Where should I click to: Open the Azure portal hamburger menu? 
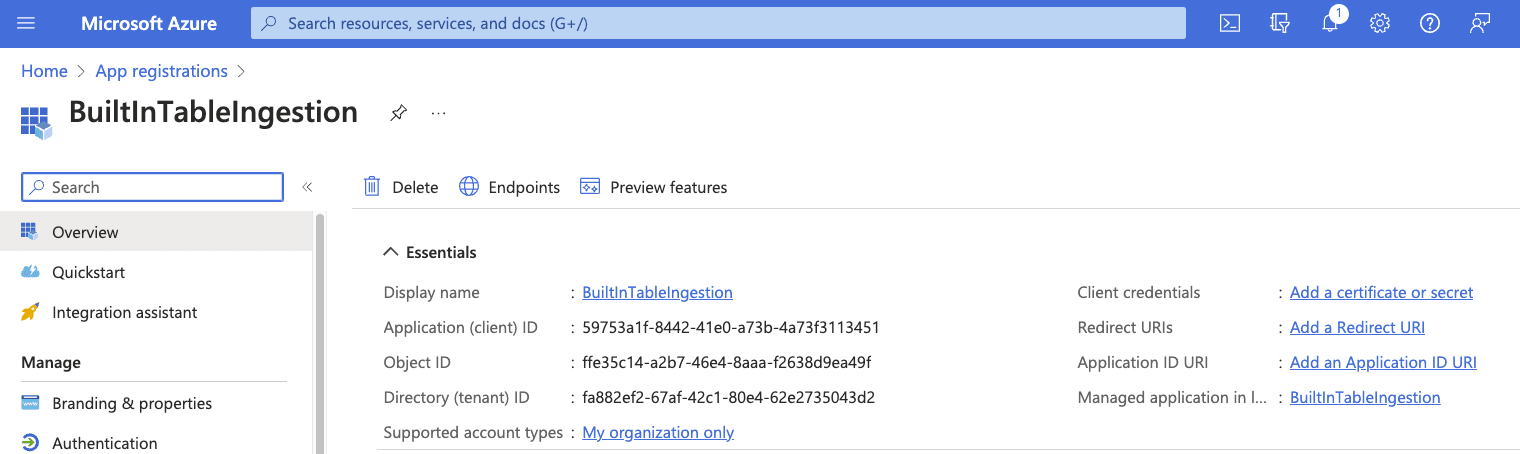pyautogui.click(x=26, y=23)
